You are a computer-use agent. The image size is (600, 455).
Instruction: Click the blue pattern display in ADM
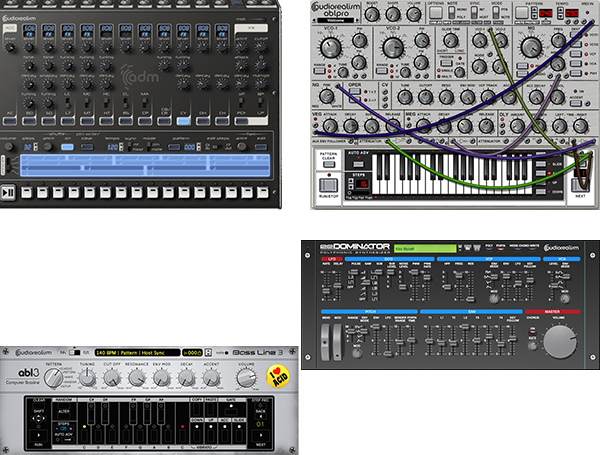point(145,165)
